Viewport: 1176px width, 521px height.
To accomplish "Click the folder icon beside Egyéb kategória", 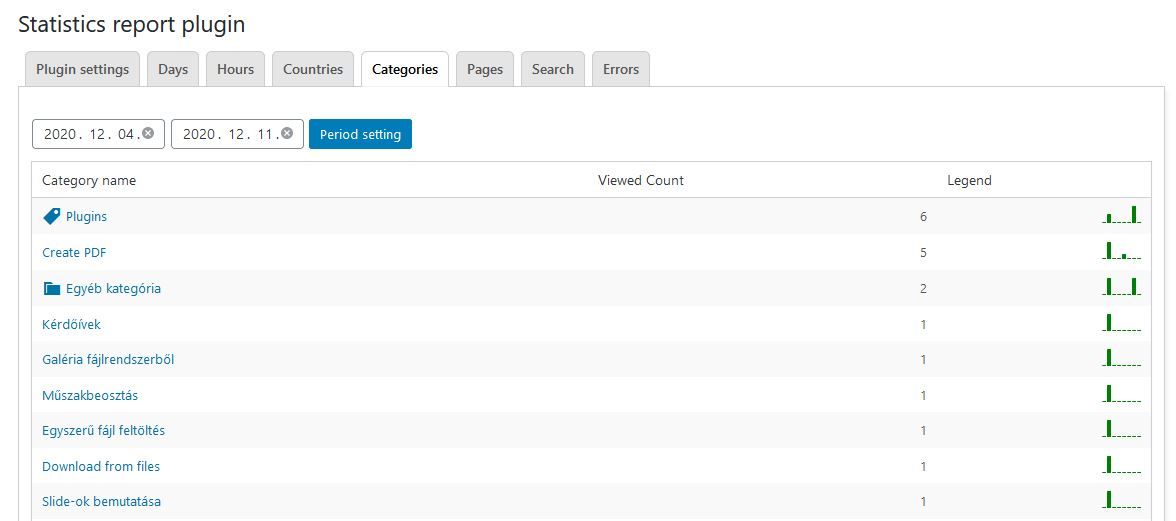I will click(x=52, y=288).
